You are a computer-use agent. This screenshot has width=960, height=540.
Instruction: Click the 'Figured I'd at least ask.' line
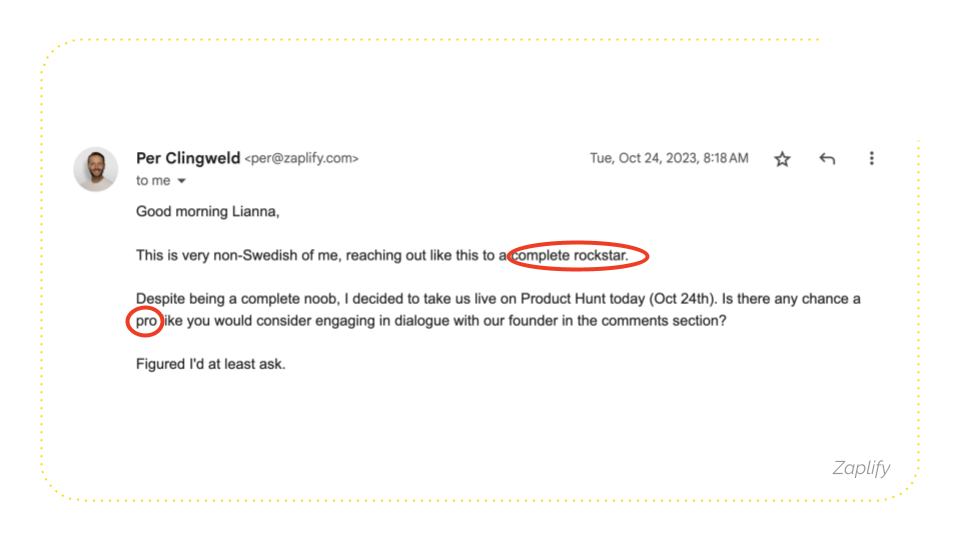point(211,364)
